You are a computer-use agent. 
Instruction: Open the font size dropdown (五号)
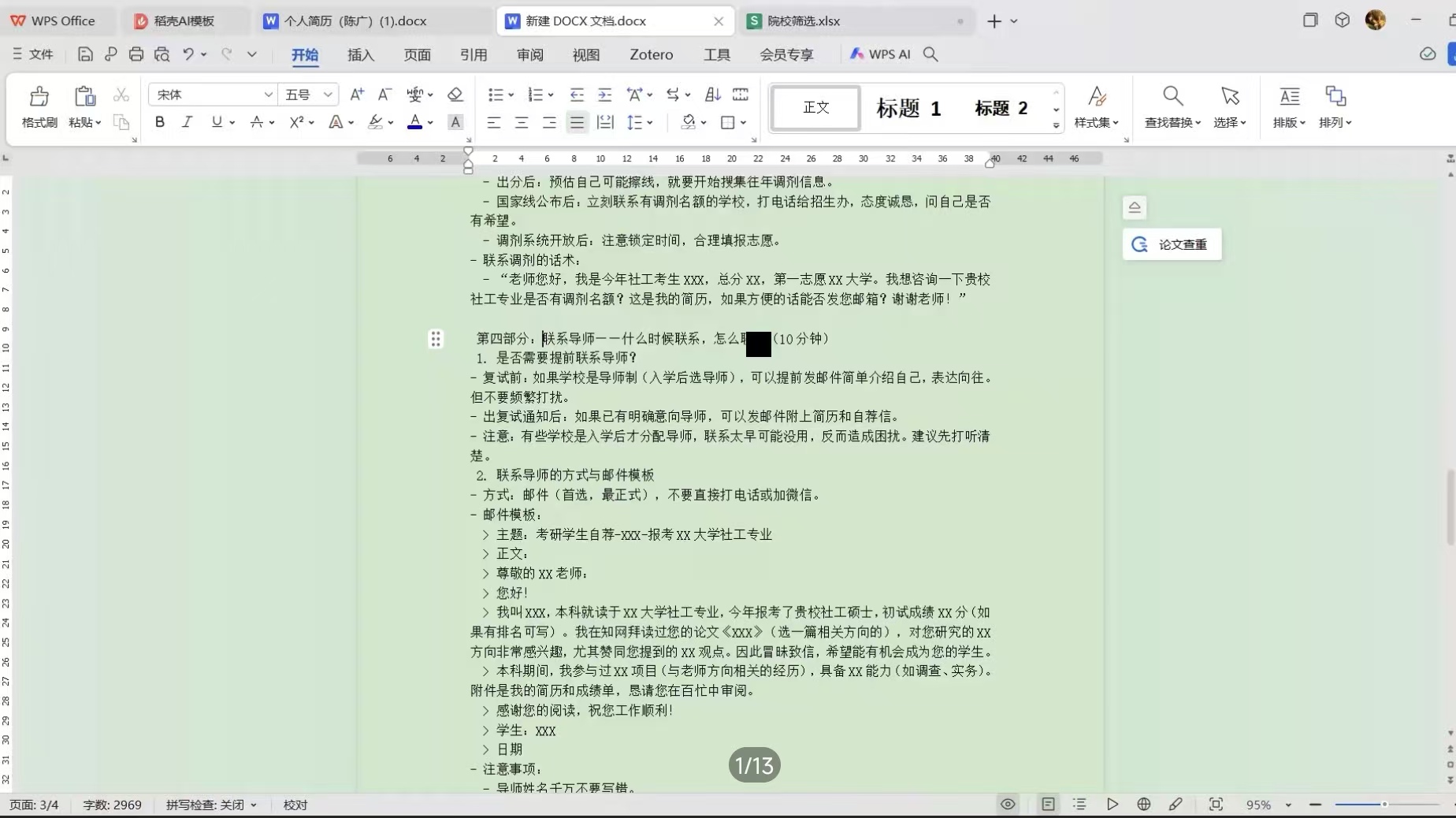tap(308, 95)
